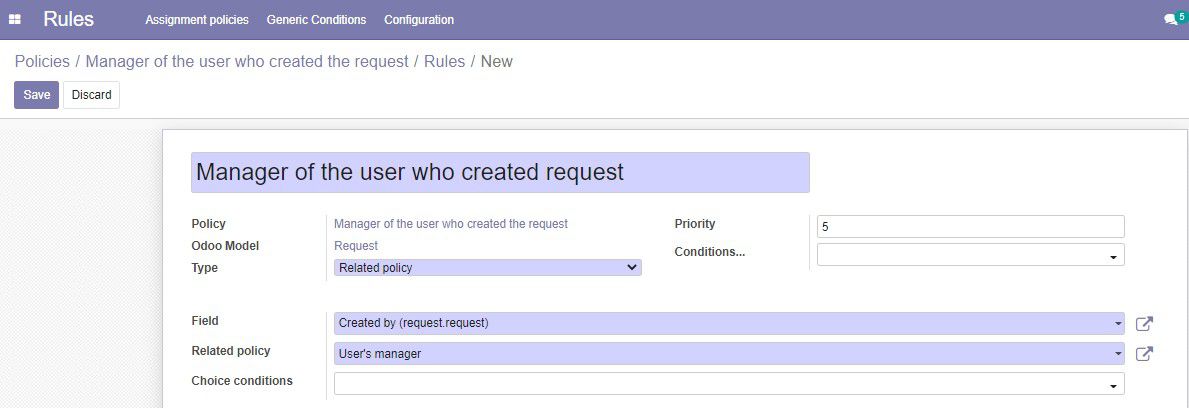Click the Save button
The width and height of the screenshot is (1189, 408).
pyautogui.click(x=36, y=95)
